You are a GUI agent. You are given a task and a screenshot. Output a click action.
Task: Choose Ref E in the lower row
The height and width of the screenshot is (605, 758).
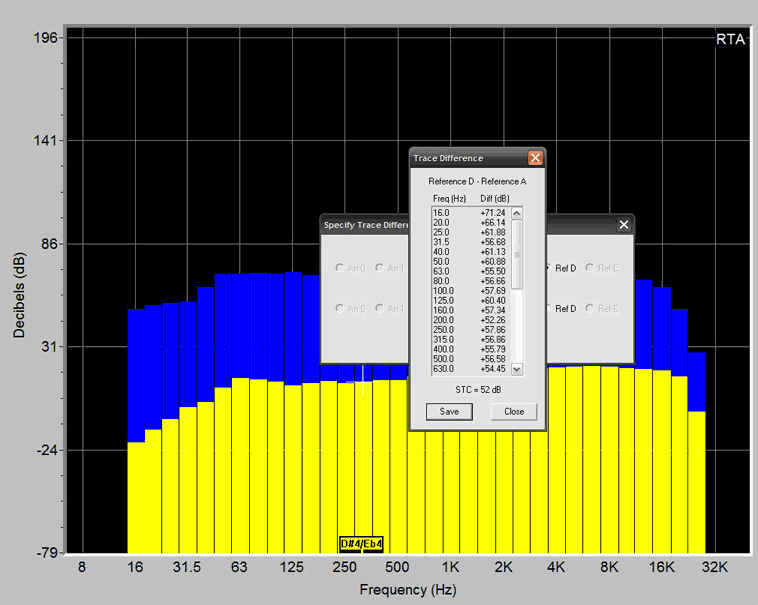pos(590,309)
